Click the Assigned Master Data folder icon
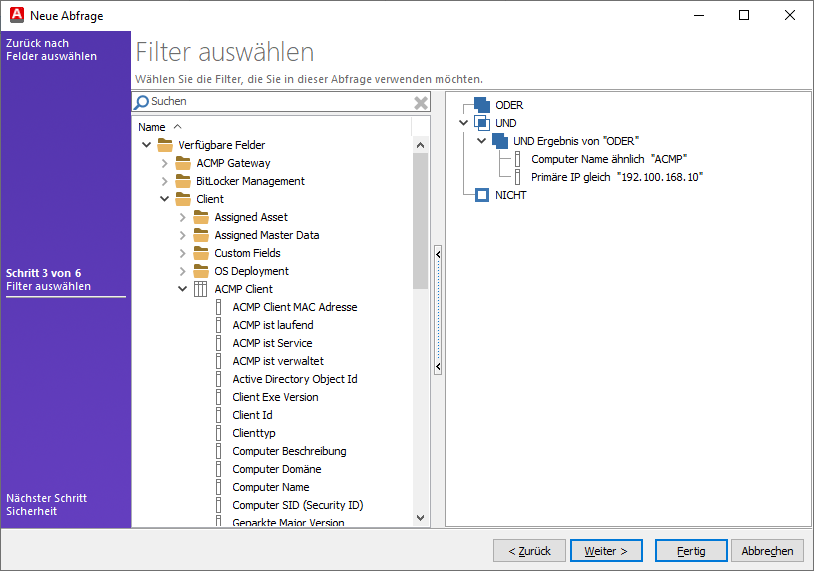Screen dimensions: 814x571 (x=201, y=235)
